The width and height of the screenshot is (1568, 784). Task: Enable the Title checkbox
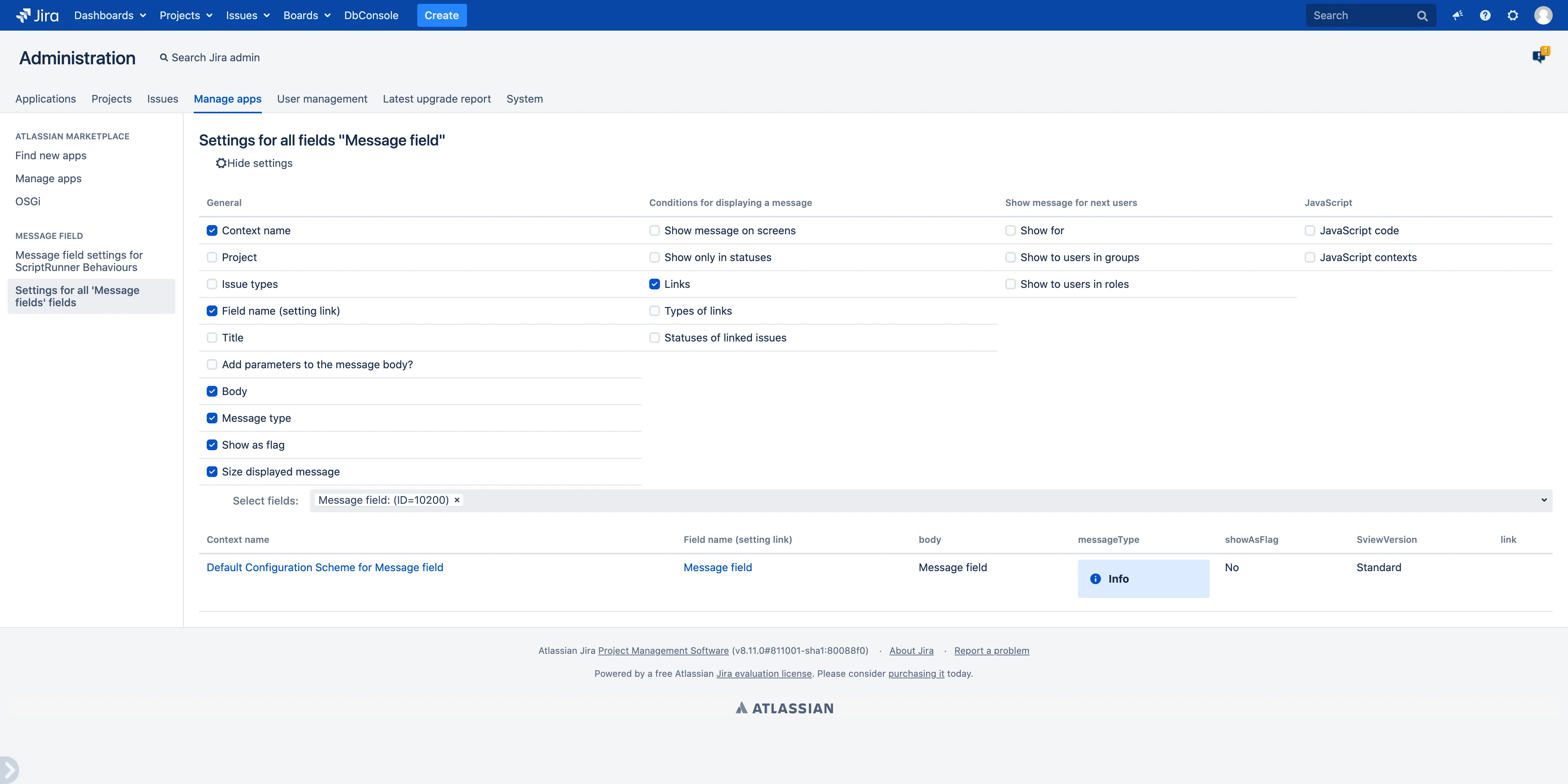pos(212,338)
